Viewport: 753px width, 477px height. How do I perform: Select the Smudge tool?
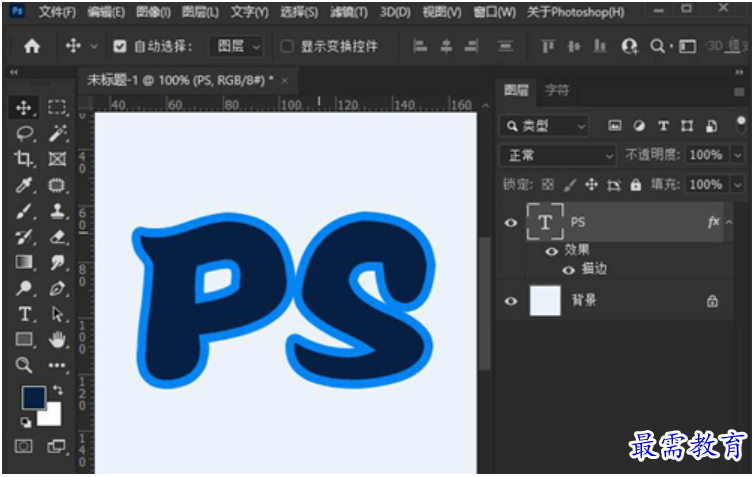(x=57, y=262)
